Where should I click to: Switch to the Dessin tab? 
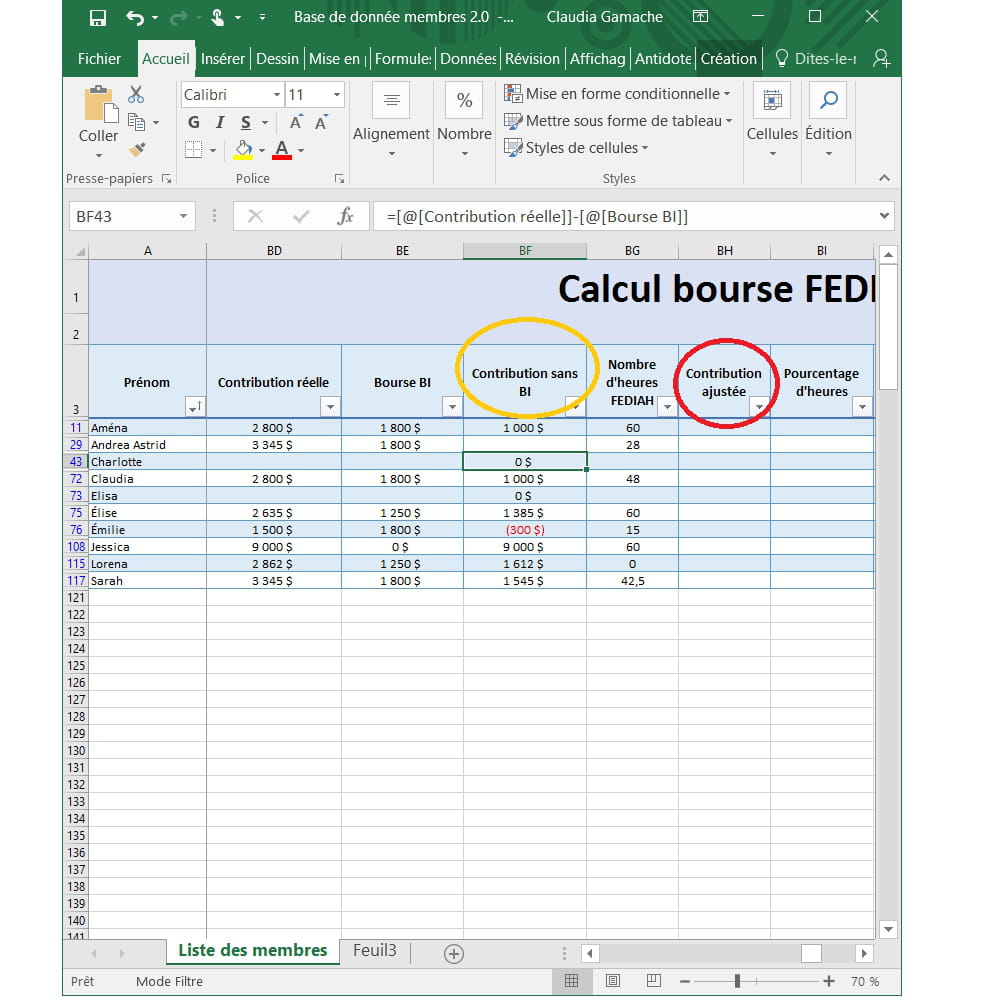(x=277, y=59)
